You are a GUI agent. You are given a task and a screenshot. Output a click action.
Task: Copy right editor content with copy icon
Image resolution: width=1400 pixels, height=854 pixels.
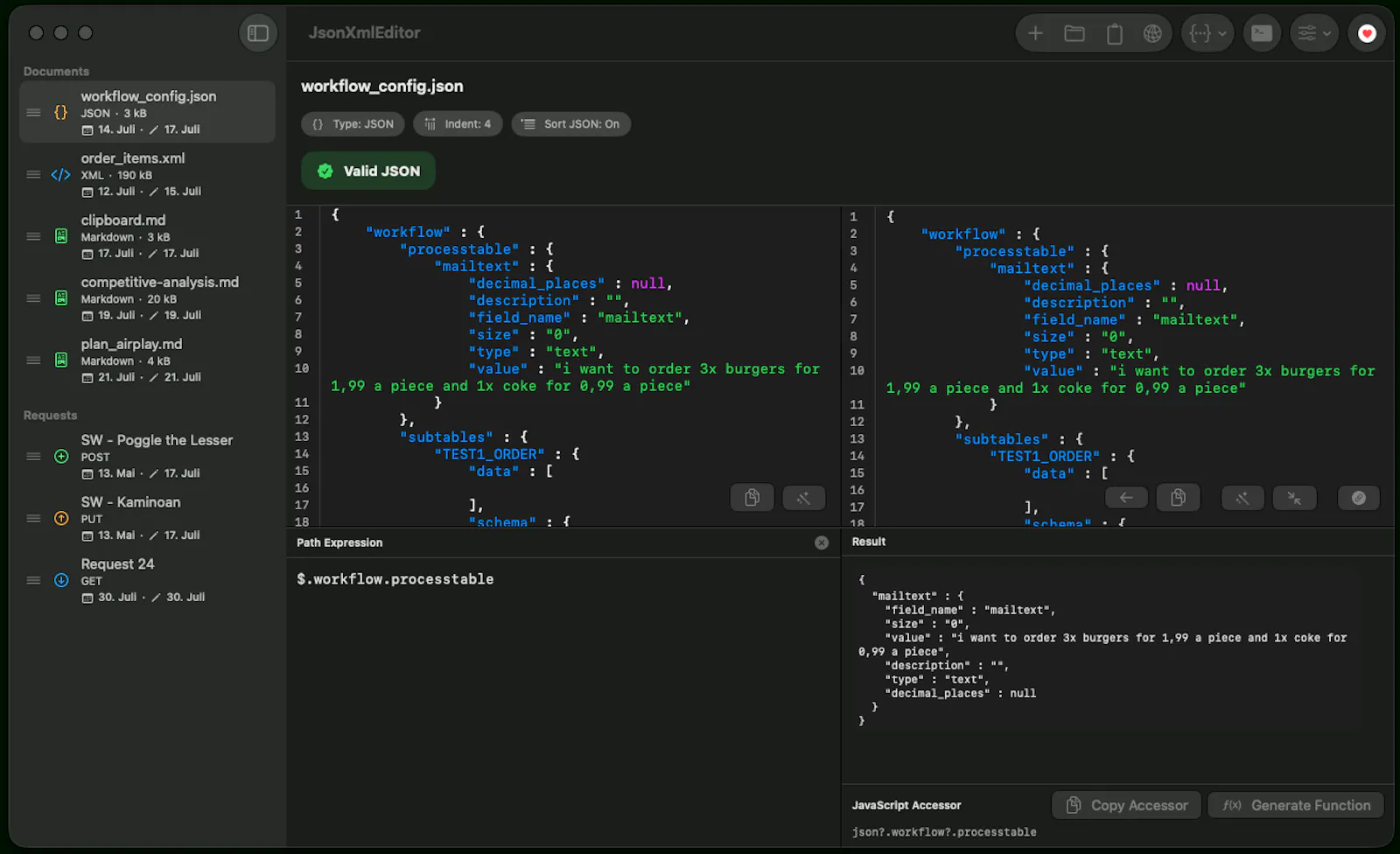click(1178, 498)
